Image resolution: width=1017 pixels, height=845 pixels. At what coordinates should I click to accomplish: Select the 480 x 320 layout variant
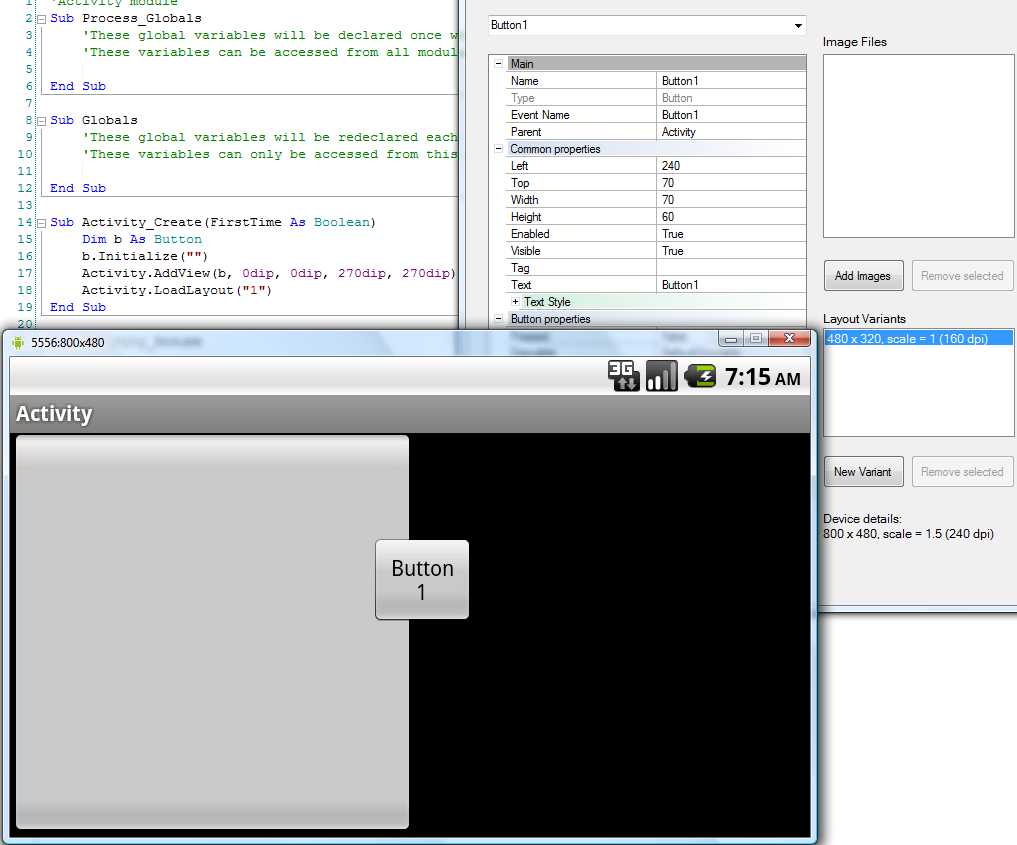click(x=918, y=338)
